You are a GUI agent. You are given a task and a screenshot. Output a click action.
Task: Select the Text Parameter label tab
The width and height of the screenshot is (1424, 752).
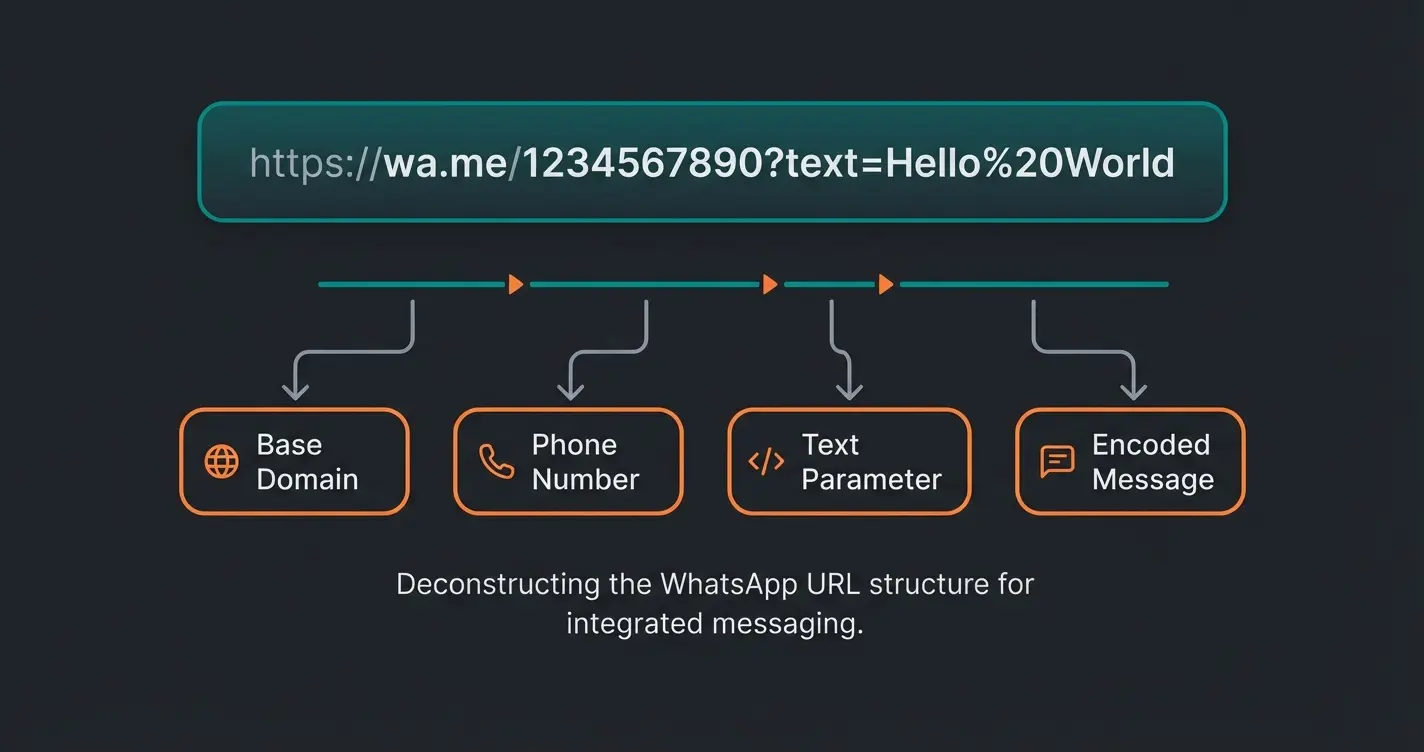pyautogui.click(x=872, y=461)
